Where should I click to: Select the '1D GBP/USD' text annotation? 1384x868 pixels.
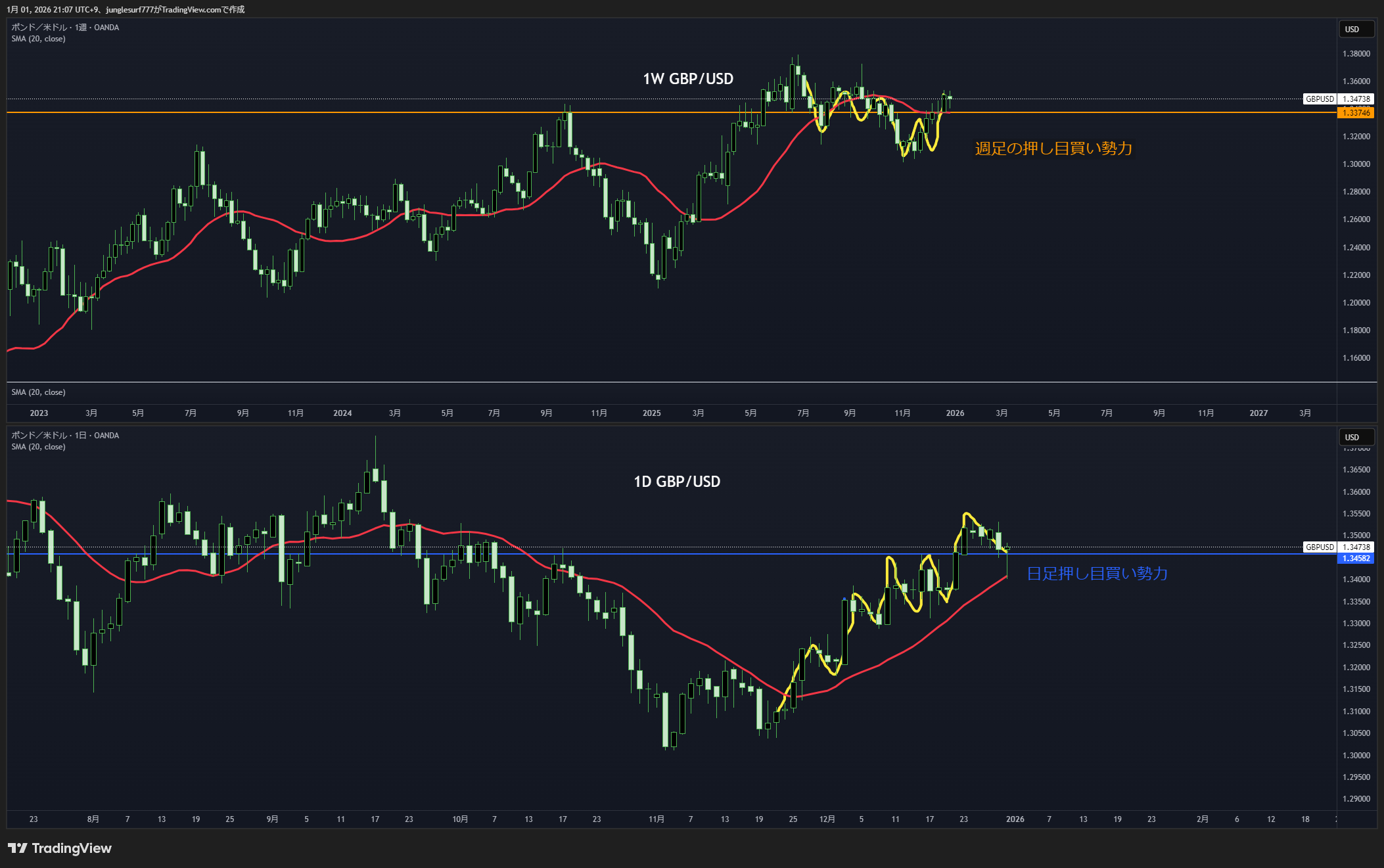[676, 482]
